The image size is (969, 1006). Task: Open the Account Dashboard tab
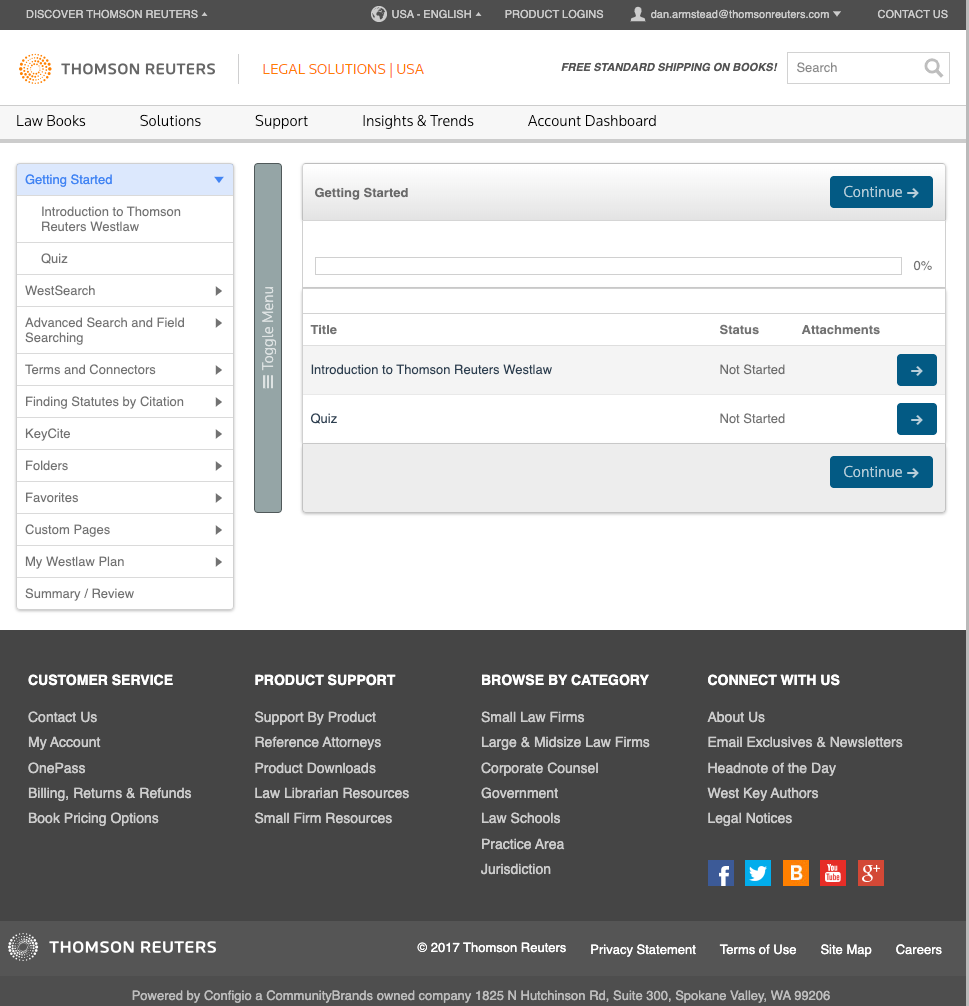point(592,121)
